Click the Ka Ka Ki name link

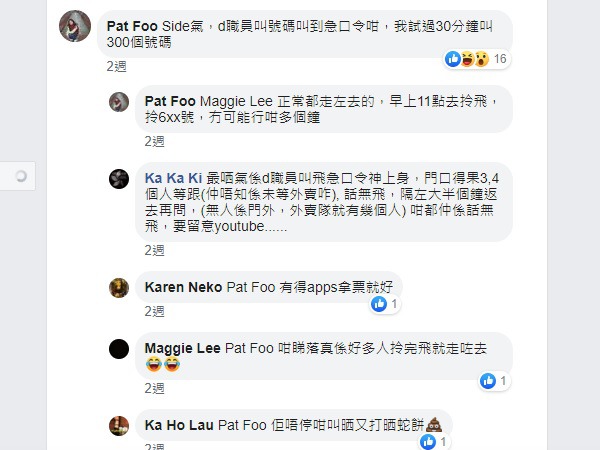pos(173,178)
